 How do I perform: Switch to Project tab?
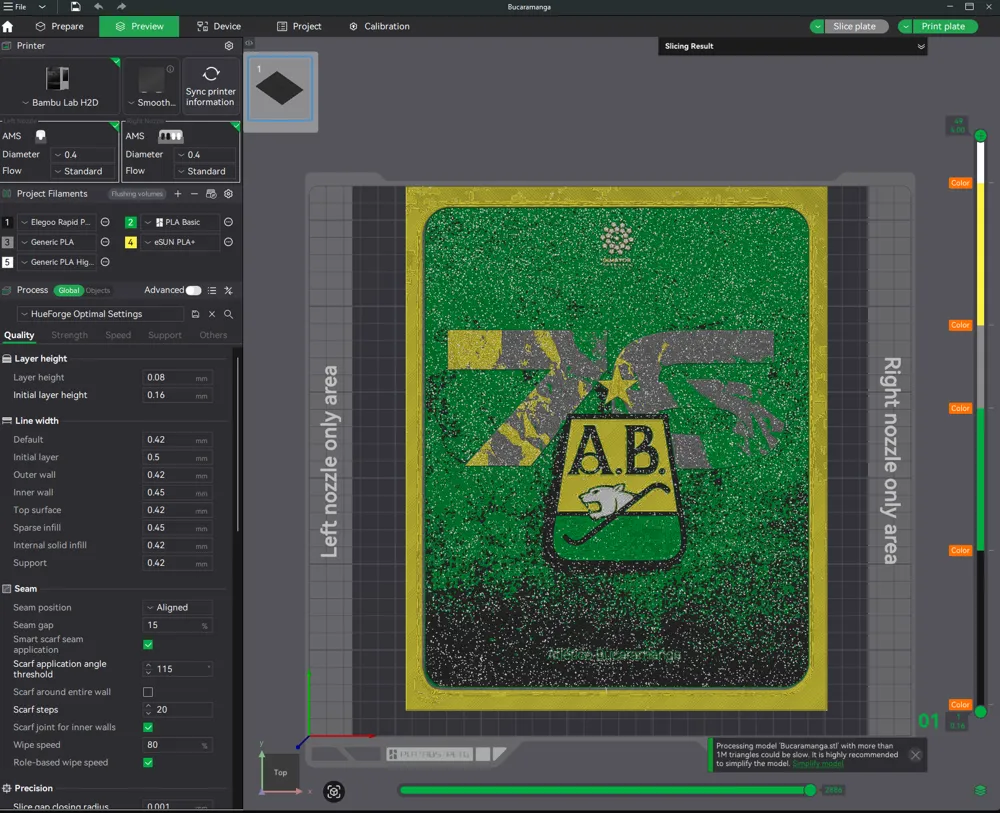click(299, 26)
